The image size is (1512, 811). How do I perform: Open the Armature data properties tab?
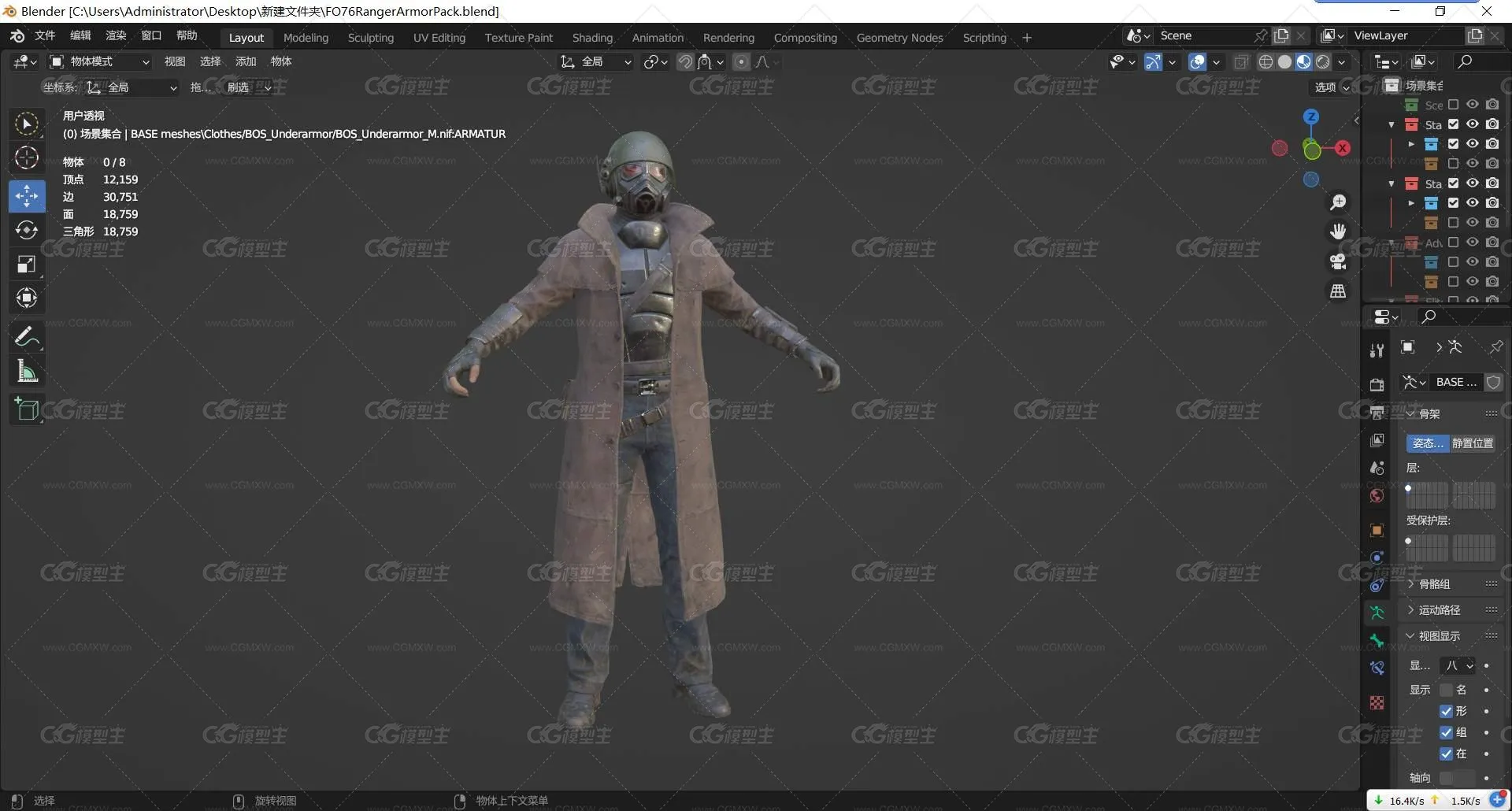pyautogui.click(x=1377, y=613)
